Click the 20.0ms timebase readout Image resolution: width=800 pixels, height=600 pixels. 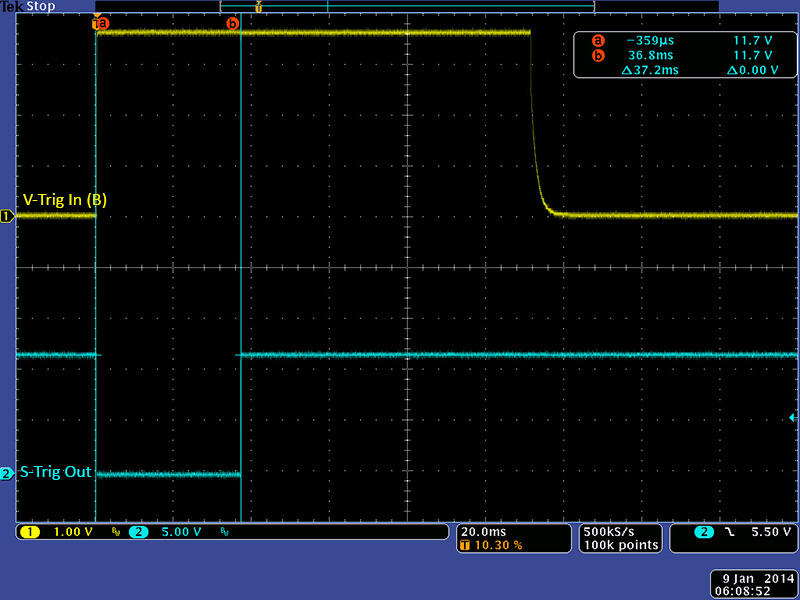coord(483,531)
